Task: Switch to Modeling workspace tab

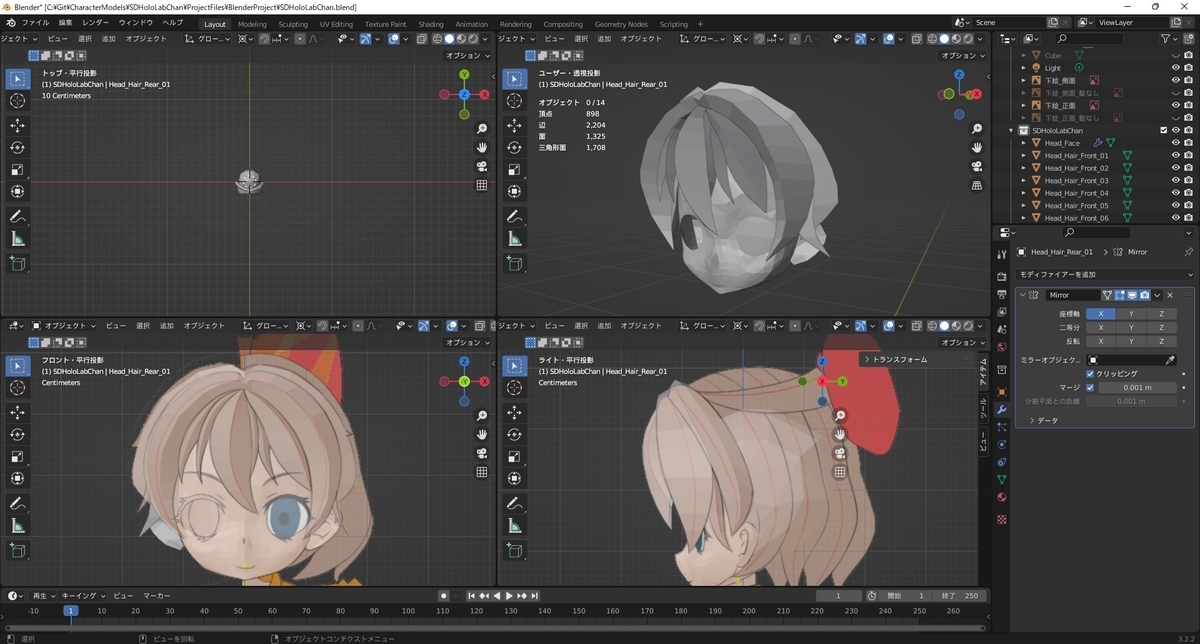Action: coord(252,24)
